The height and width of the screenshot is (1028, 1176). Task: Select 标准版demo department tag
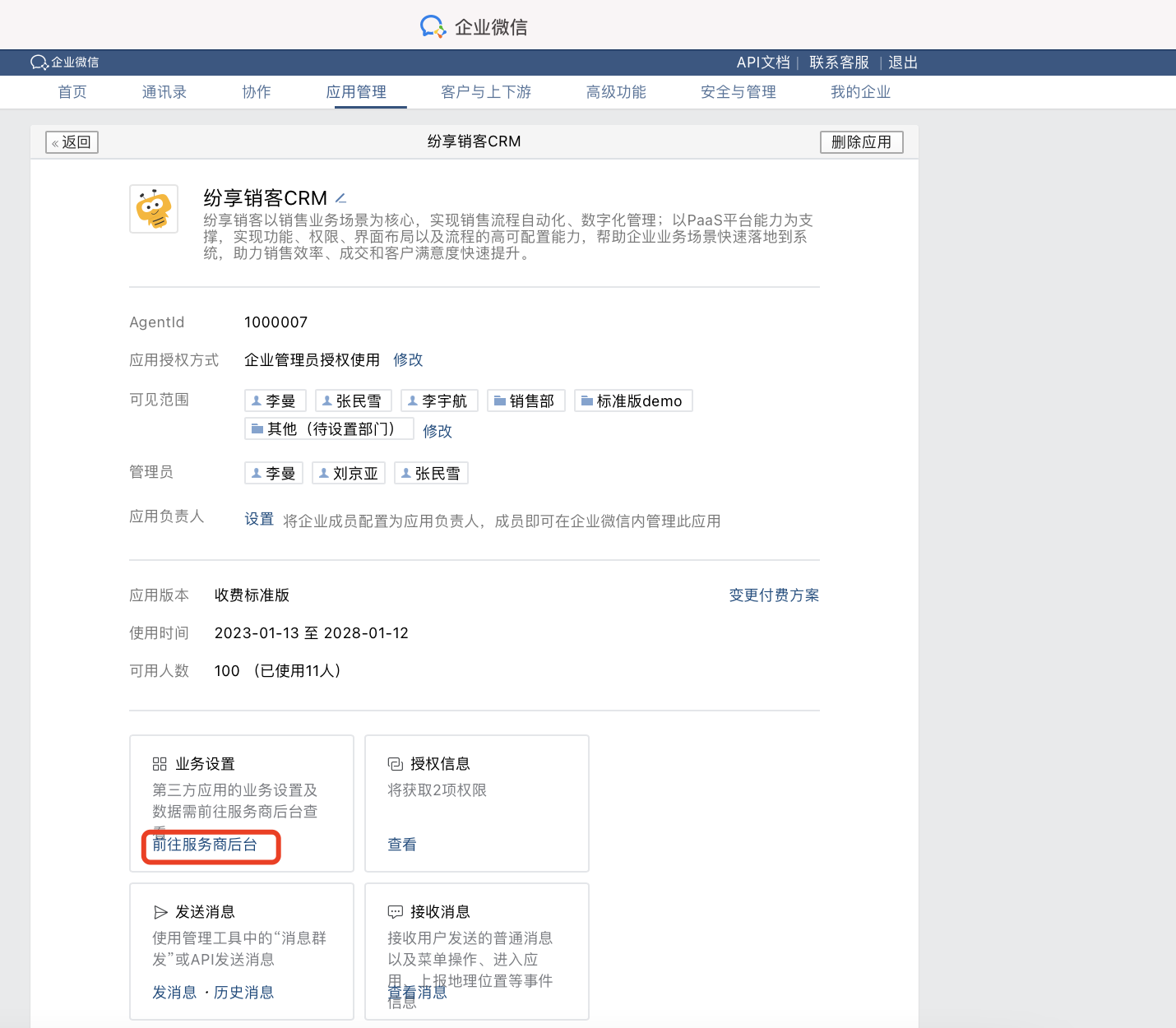click(633, 401)
